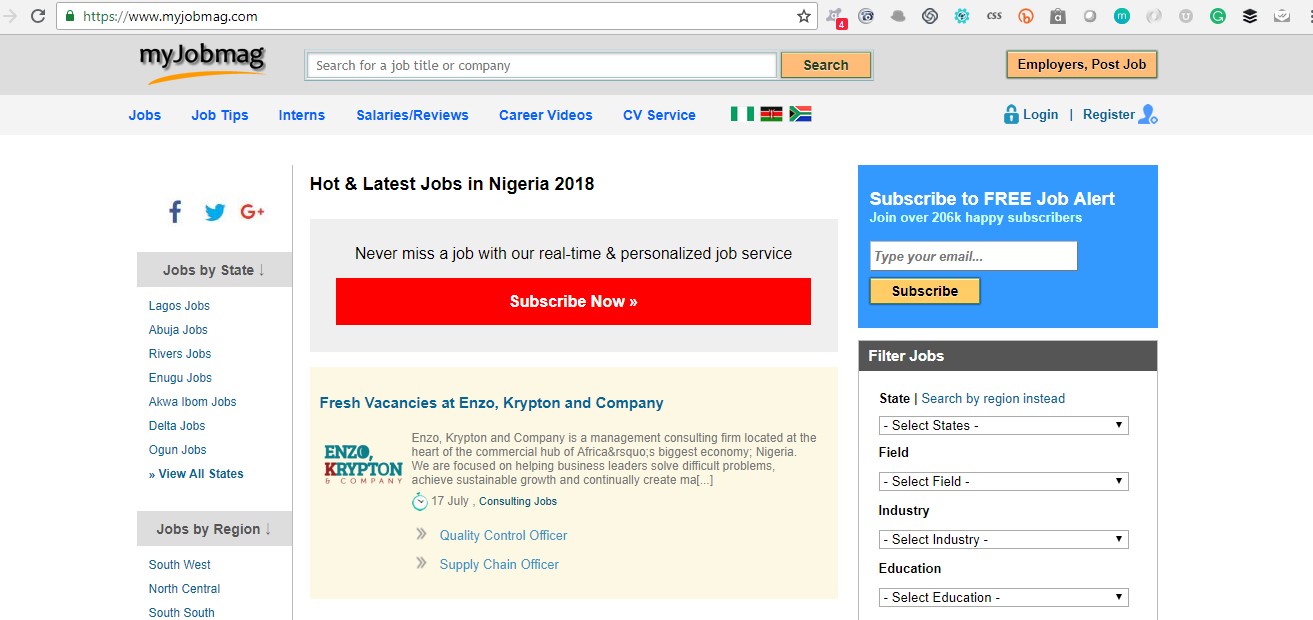Click the browser address bar URL
The width and height of the screenshot is (1313, 620).
[170, 16]
